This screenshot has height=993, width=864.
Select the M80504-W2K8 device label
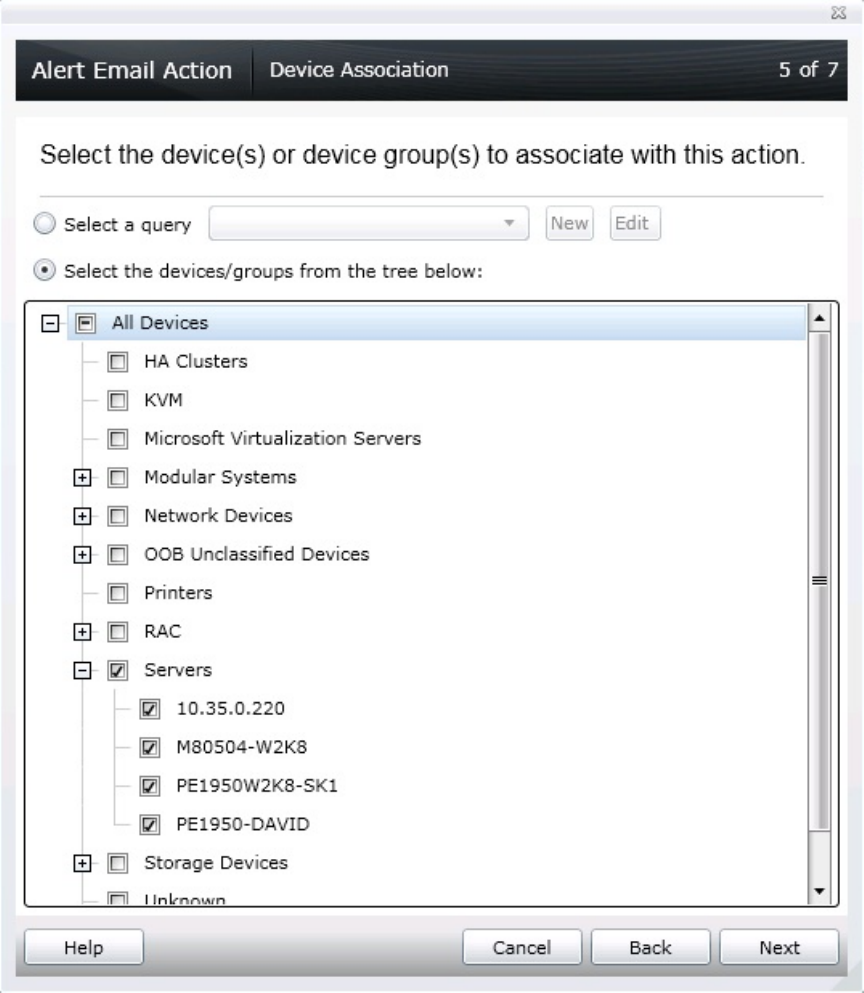(x=241, y=747)
